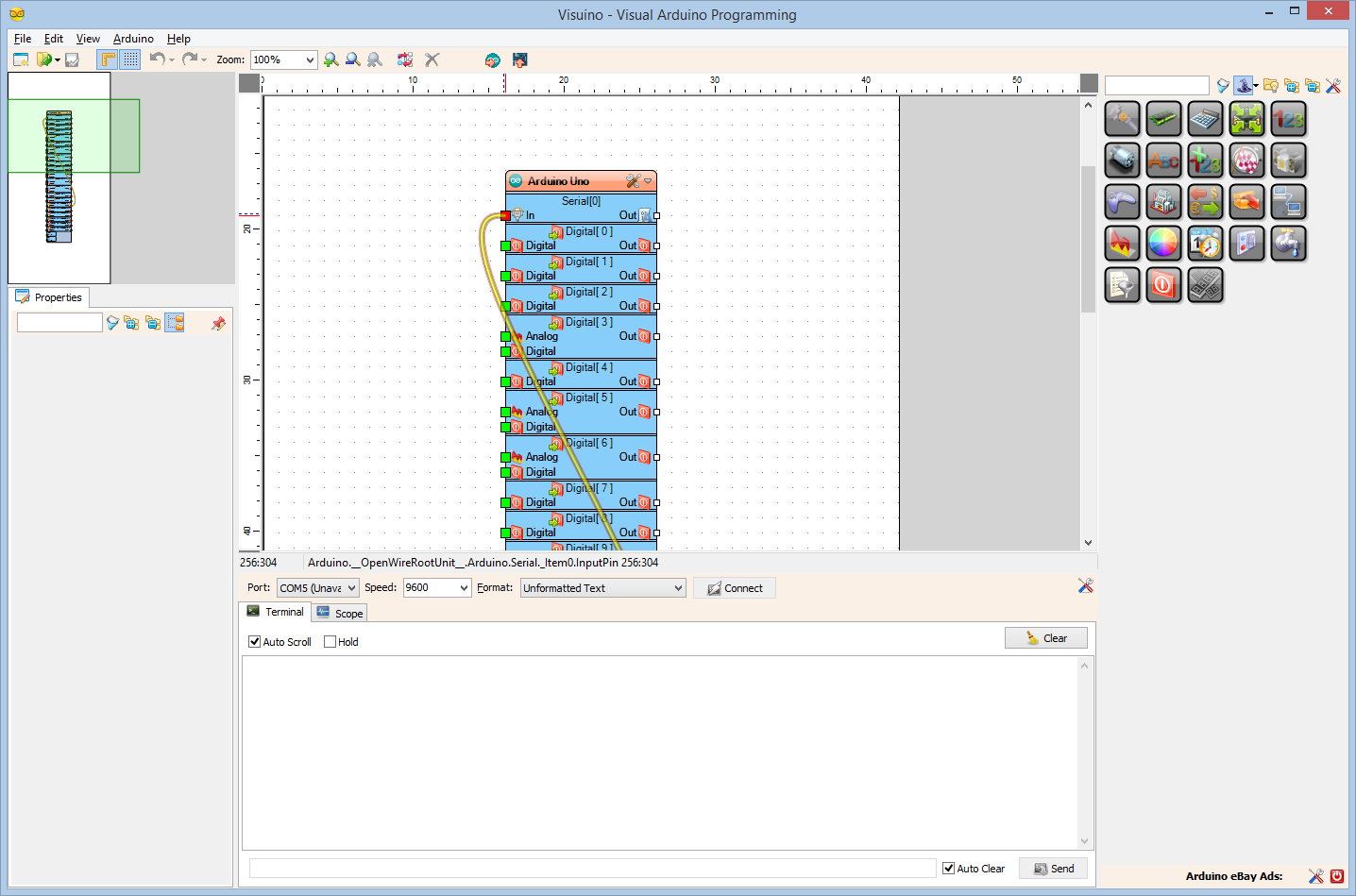Click the red power components category icon
Screen dimensions: 1356x896
[1163, 284]
